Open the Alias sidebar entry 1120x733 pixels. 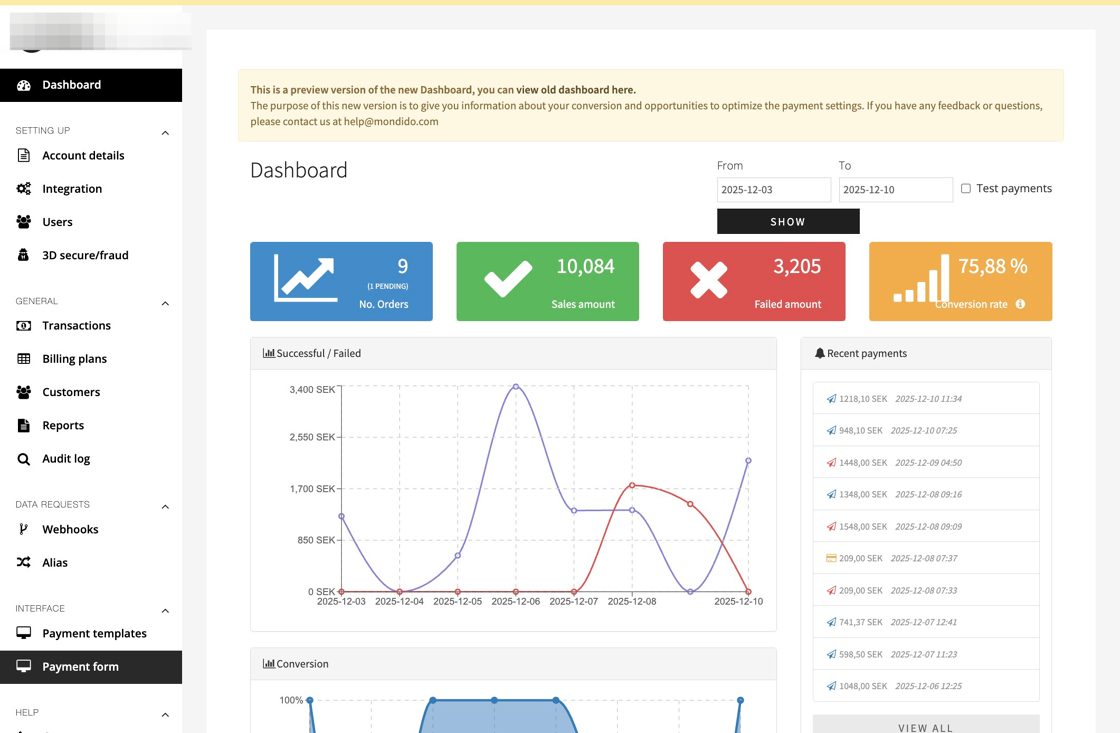[x=91, y=562]
